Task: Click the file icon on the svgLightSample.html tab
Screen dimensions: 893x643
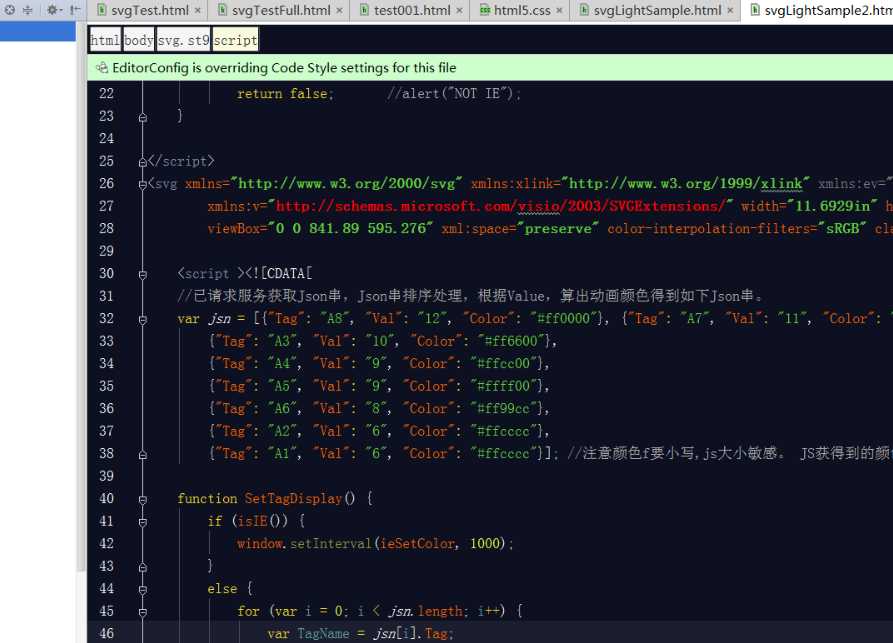Action: (584, 10)
